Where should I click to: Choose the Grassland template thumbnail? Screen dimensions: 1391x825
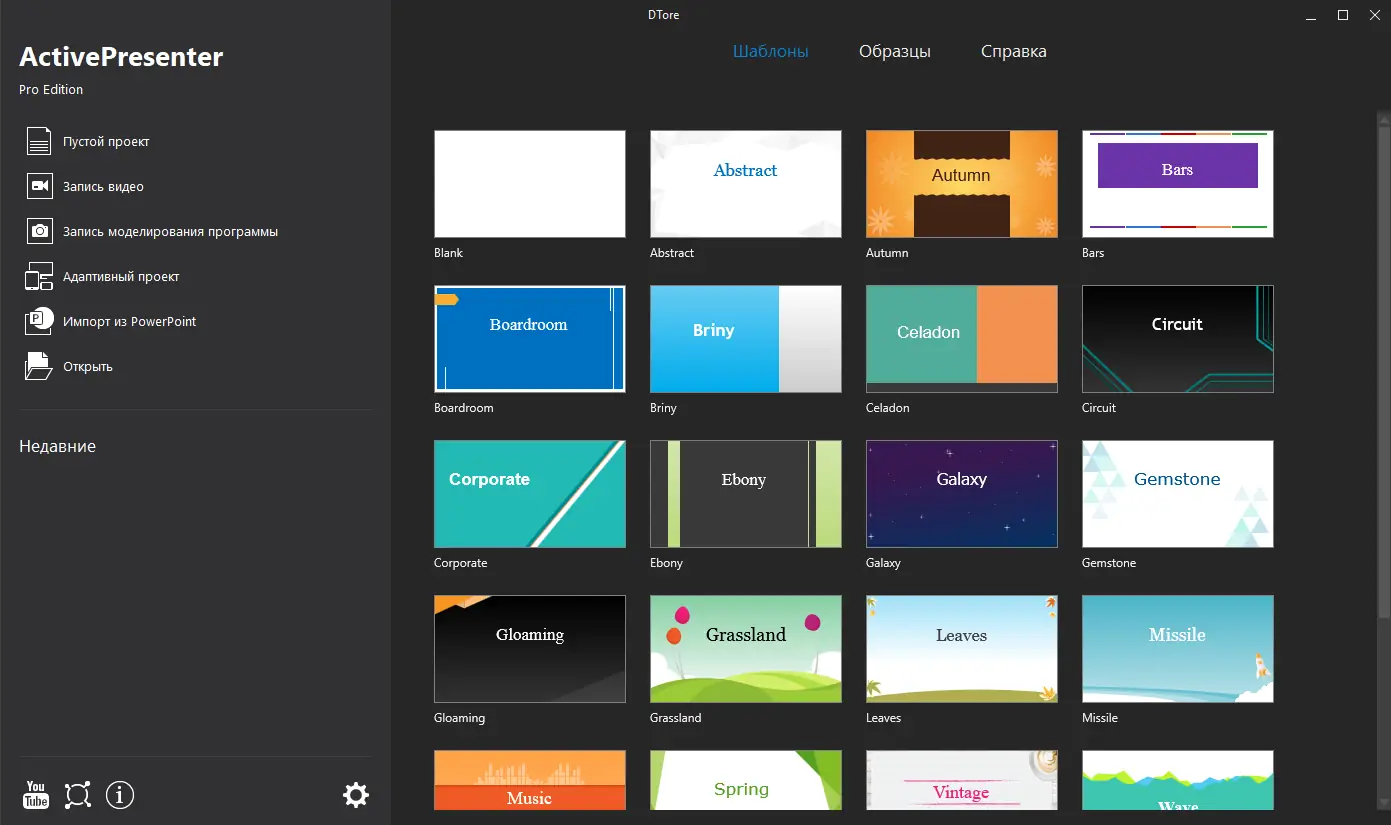pyautogui.click(x=746, y=649)
